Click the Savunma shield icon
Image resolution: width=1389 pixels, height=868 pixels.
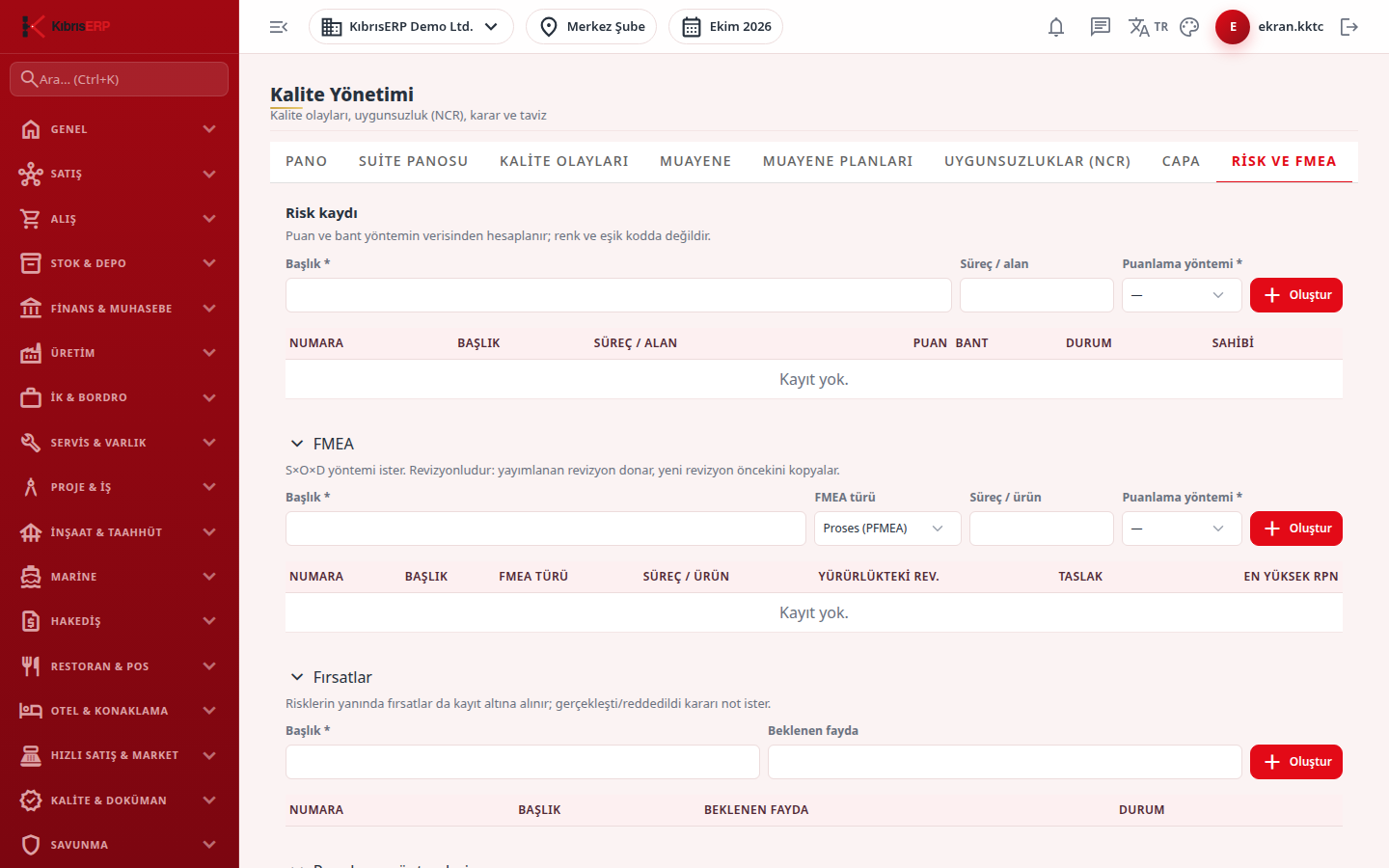31,845
